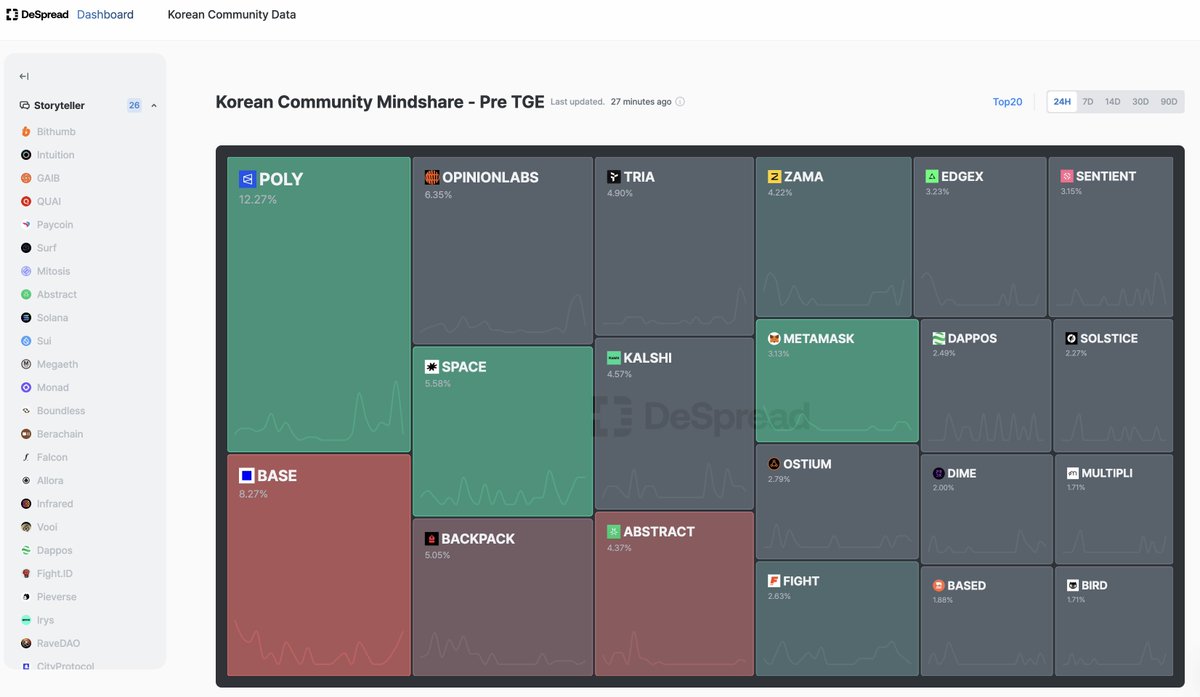Screen dimensions: 1200x697
Task: Open Megaeth in the sidebar list
Action: click(x=57, y=364)
